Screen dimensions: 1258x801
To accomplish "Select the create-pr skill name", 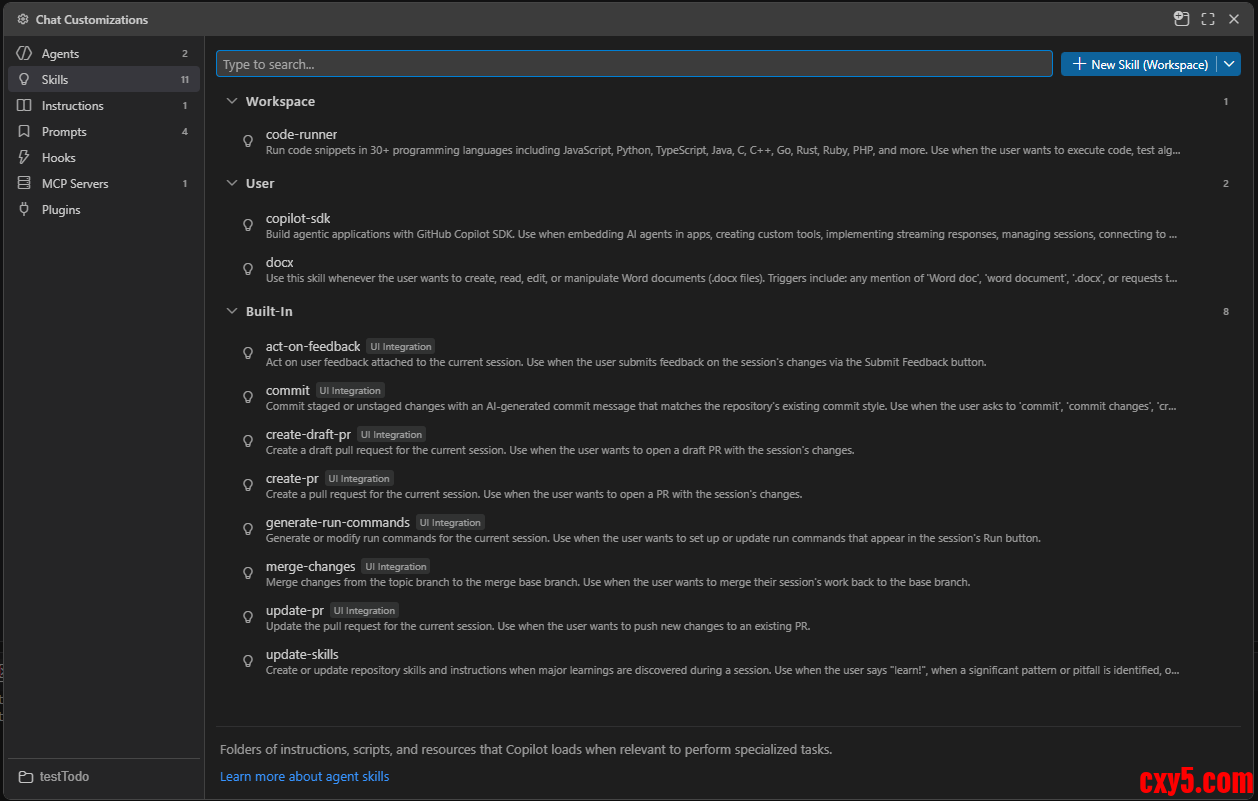I will click(x=292, y=478).
